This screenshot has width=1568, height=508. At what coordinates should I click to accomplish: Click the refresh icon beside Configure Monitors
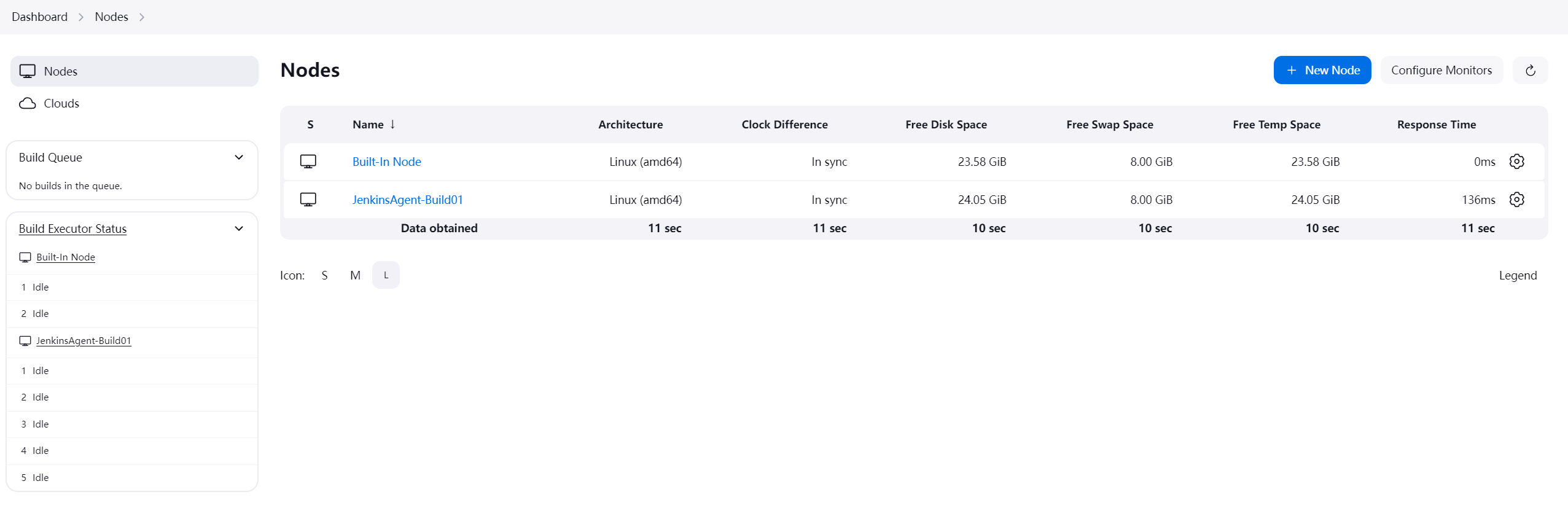[x=1530, y=71]
